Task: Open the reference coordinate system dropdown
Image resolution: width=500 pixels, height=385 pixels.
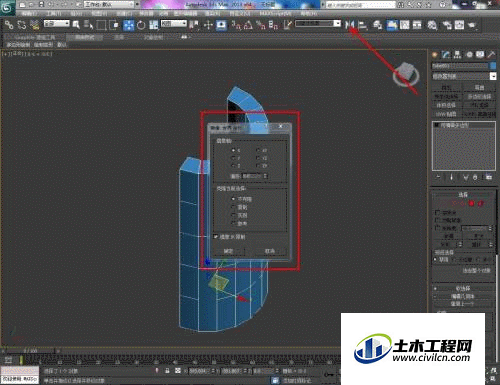Action: pos(174,24)
